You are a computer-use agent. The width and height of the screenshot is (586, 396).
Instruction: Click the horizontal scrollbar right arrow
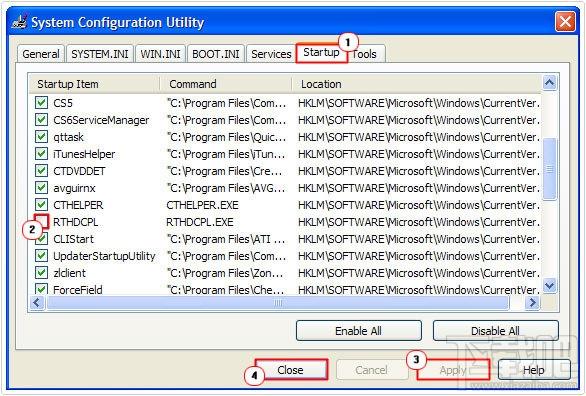pyautogui.click(x=533, y=302)
